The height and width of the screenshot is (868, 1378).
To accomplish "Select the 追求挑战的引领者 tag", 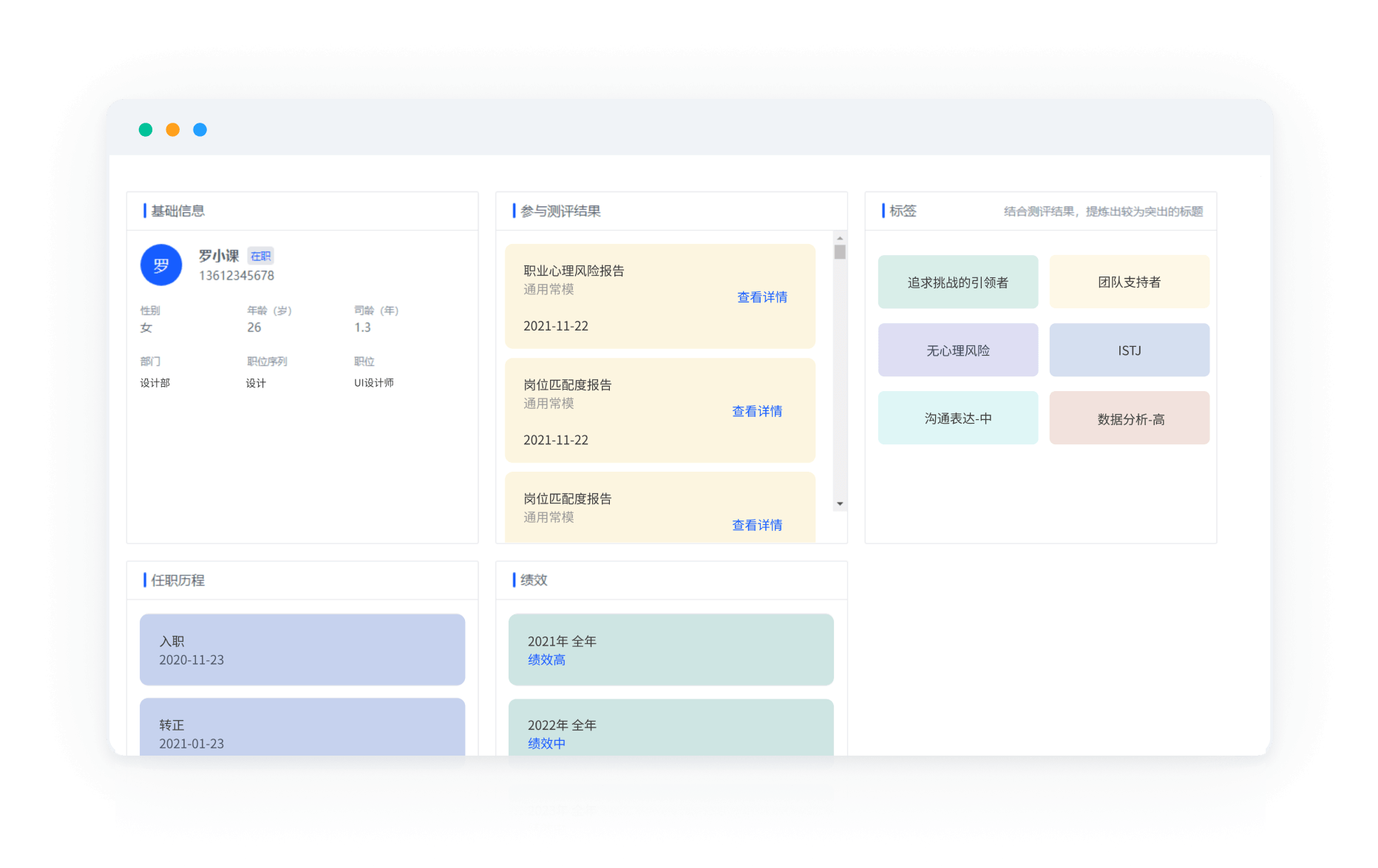I will click(958, 282).
